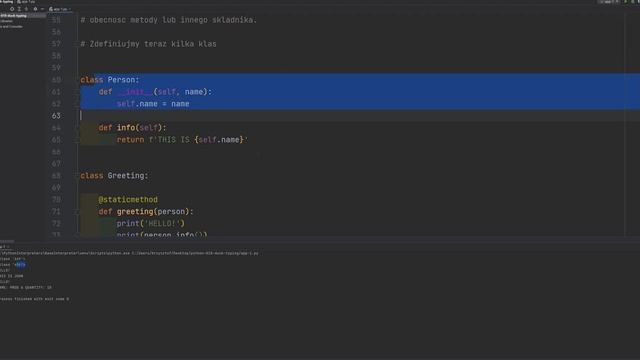This screenshot has width=640, height=360.
Task: Click the __init__ method name
Action: click(x=135, y=92)
